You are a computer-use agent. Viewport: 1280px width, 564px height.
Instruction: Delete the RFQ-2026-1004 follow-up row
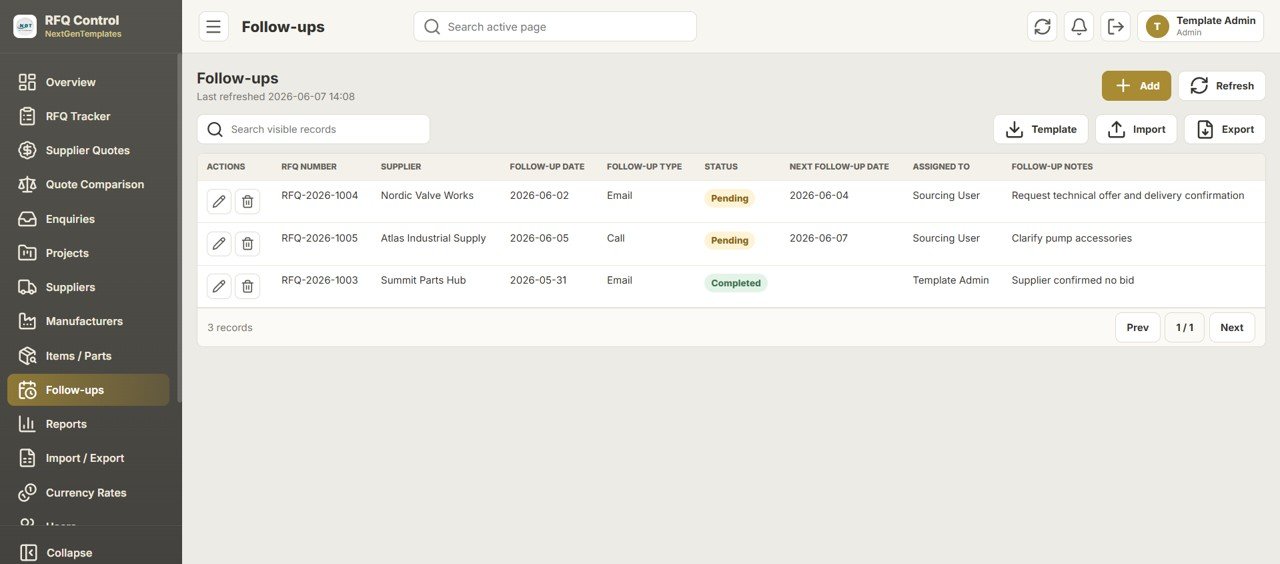click(x=247, y=201)
